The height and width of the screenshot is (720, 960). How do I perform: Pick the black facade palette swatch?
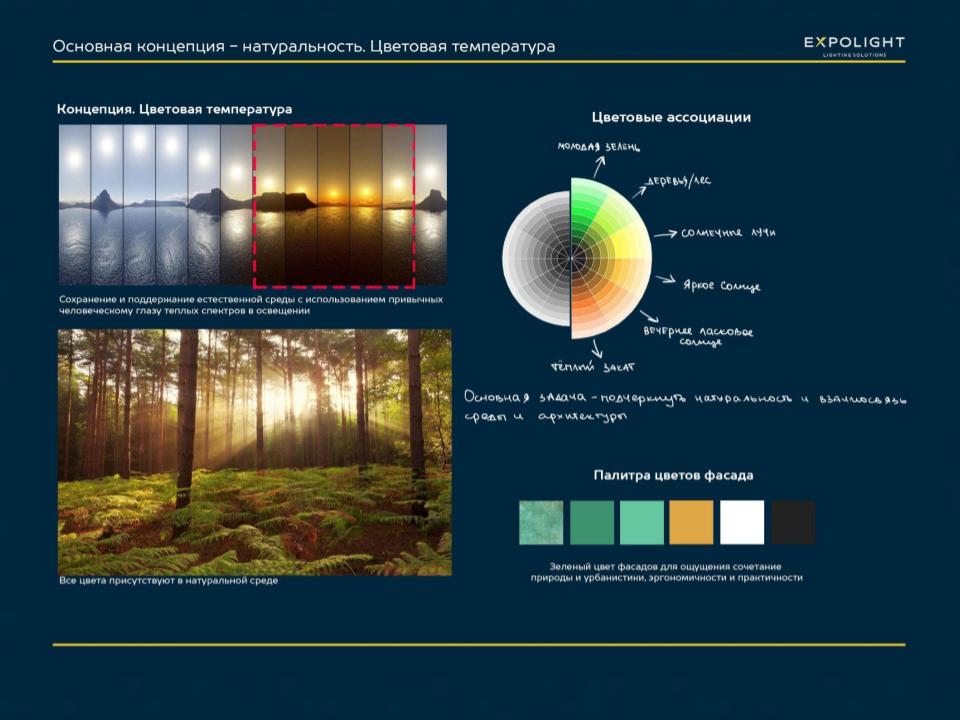[793, 522]
